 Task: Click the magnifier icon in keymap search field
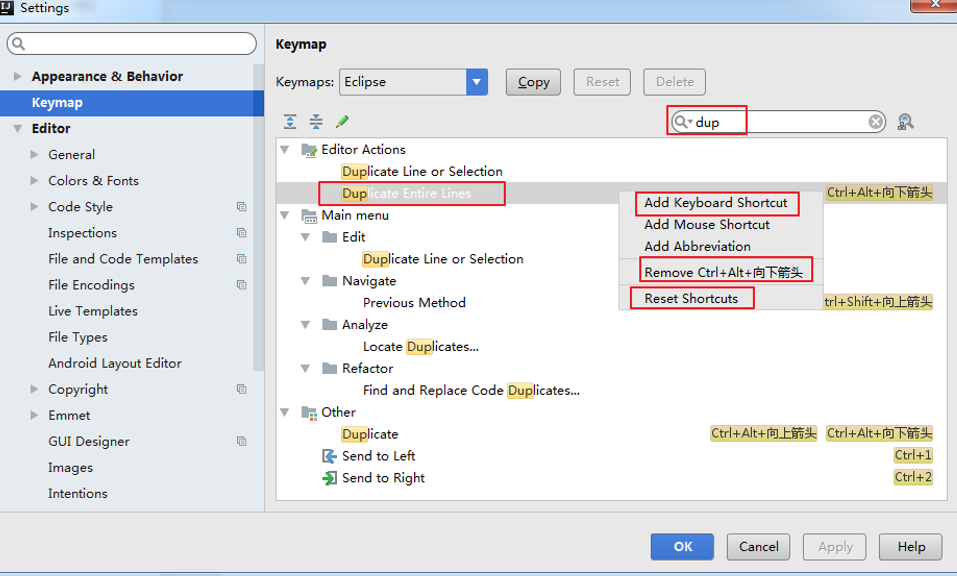(x=682, y=122)
